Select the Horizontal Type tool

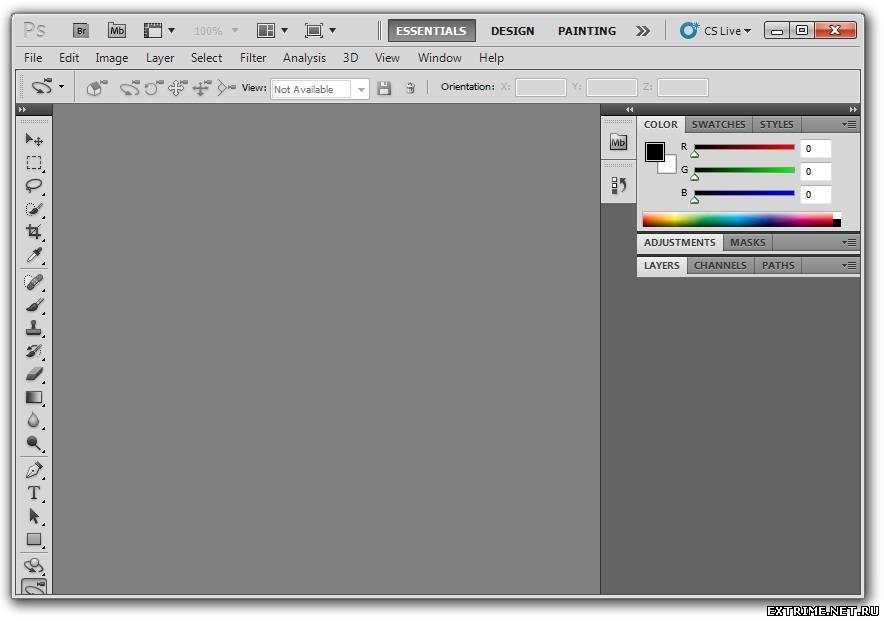(x=34, y=493)
